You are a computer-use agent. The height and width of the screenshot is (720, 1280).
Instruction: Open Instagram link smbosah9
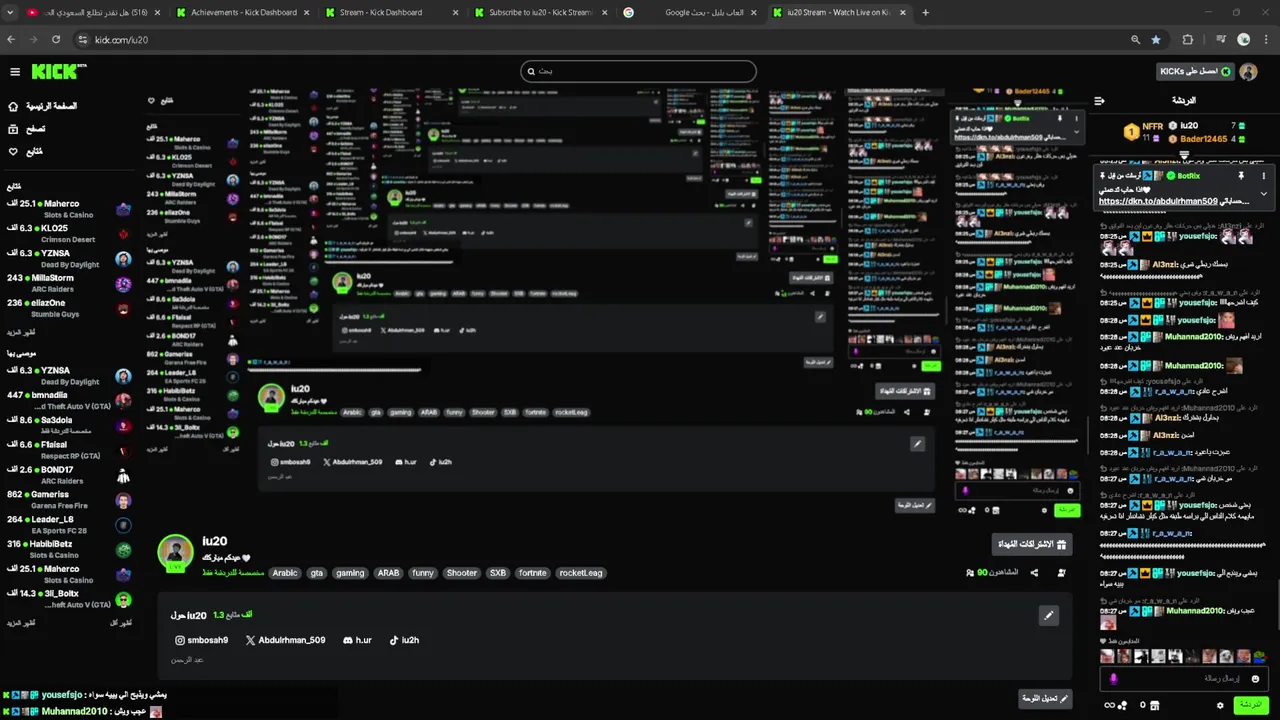tap(202, 640)
